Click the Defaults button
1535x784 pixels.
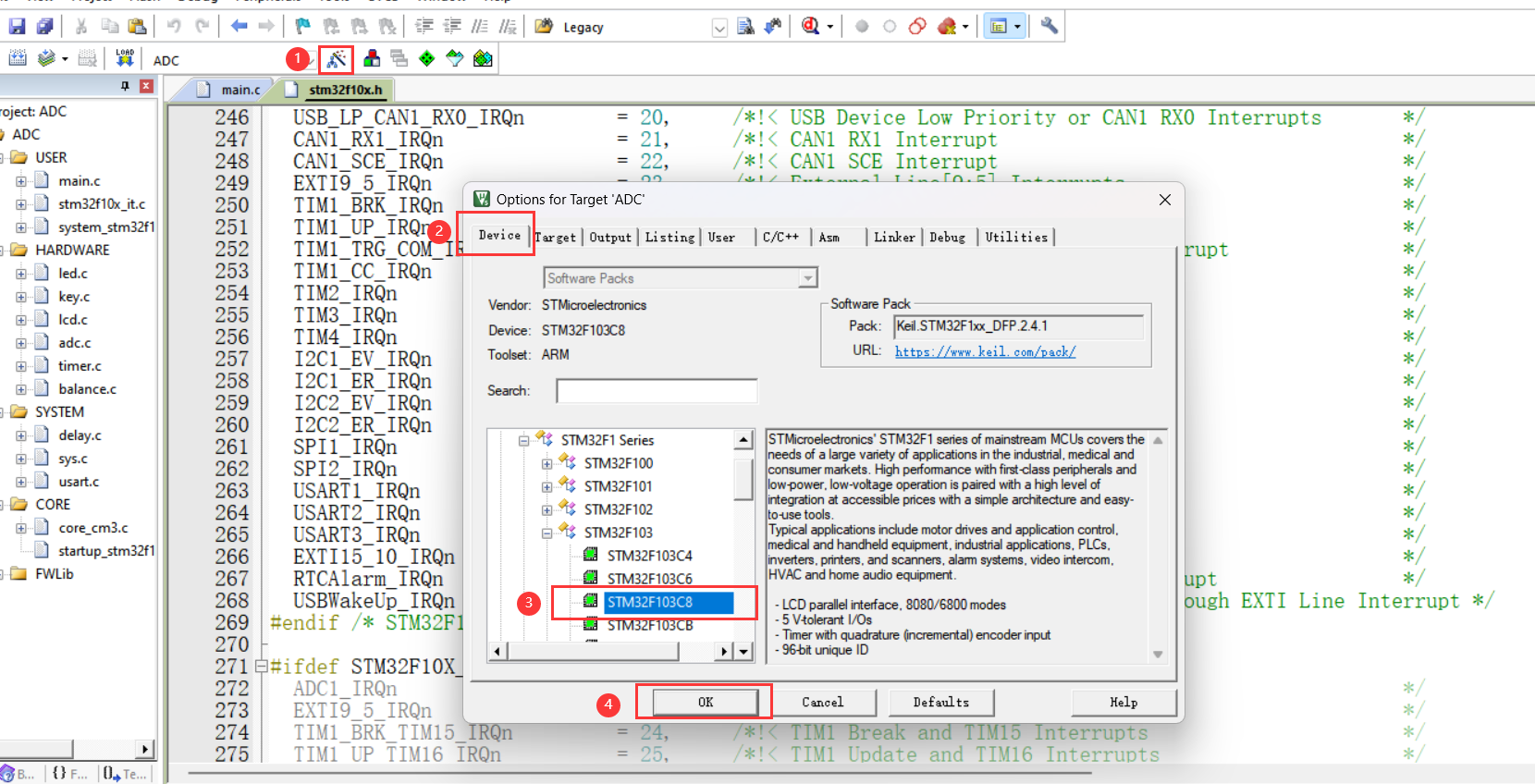coord(940,703)
